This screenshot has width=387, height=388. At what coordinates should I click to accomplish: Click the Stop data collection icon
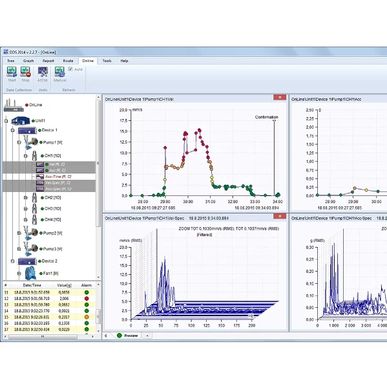[25, 71]
